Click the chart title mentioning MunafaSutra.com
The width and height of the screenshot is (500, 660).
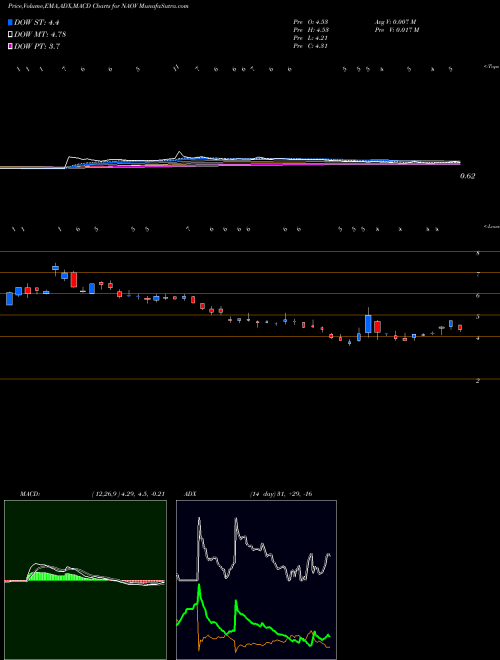point(98,6)
